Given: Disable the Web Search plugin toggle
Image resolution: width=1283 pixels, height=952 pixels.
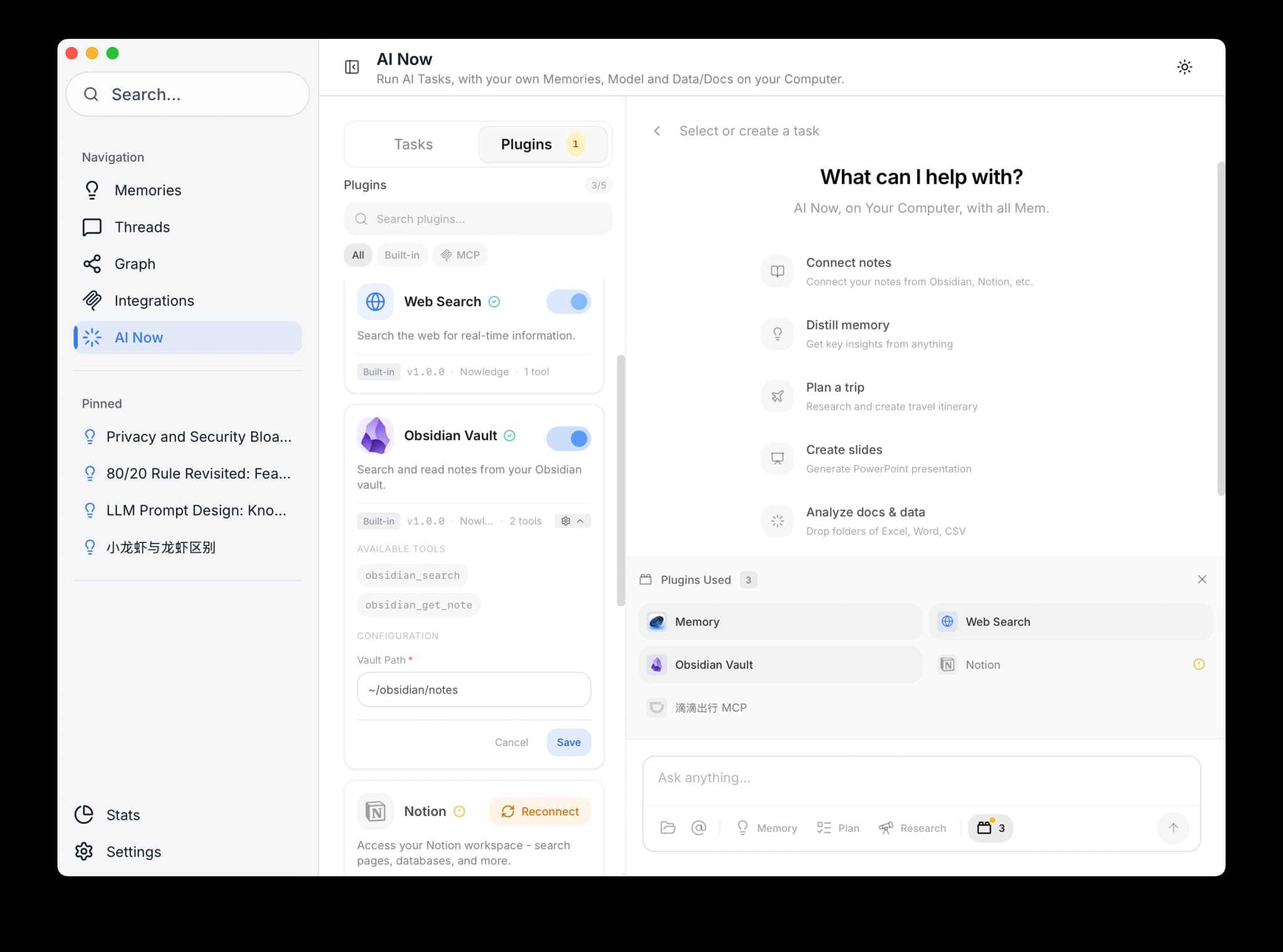Looking at the screenshot, I should point(568,302).
